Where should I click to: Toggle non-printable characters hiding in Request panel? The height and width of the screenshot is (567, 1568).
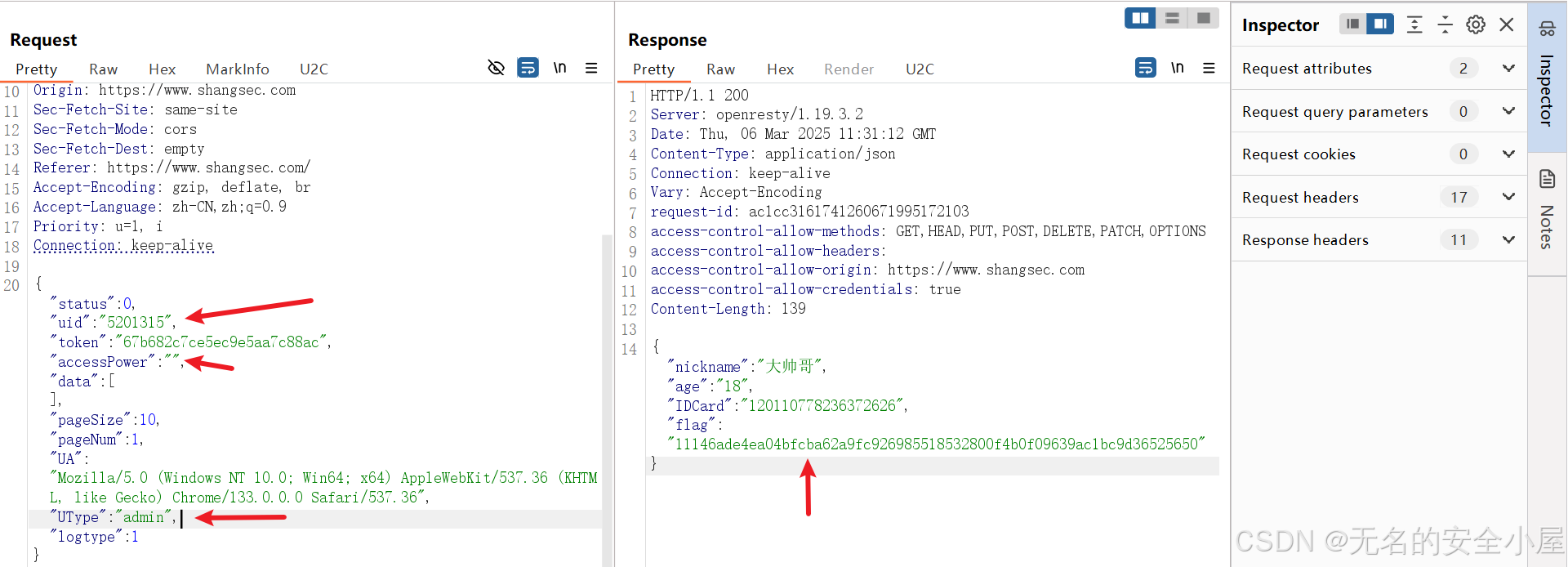pyautogui.click(x=496, y=68)
